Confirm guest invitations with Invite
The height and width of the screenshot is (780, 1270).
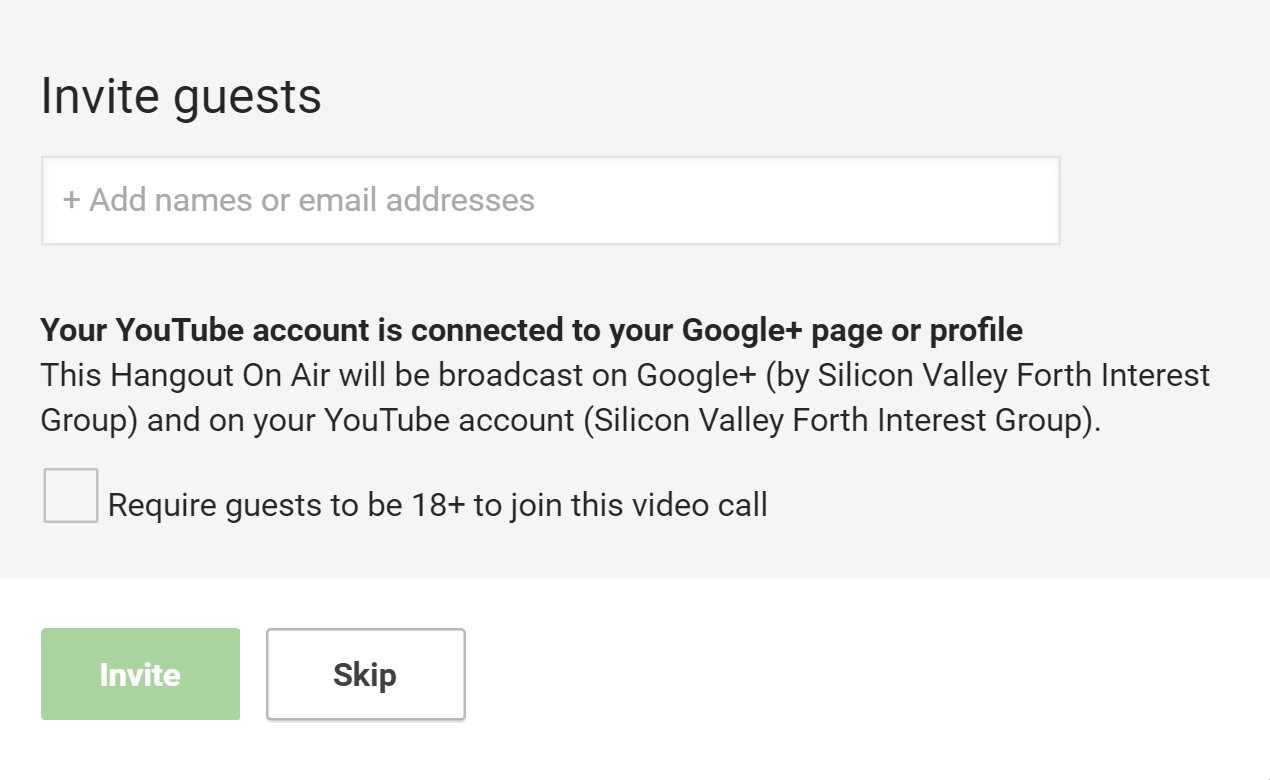coord(139,674)
